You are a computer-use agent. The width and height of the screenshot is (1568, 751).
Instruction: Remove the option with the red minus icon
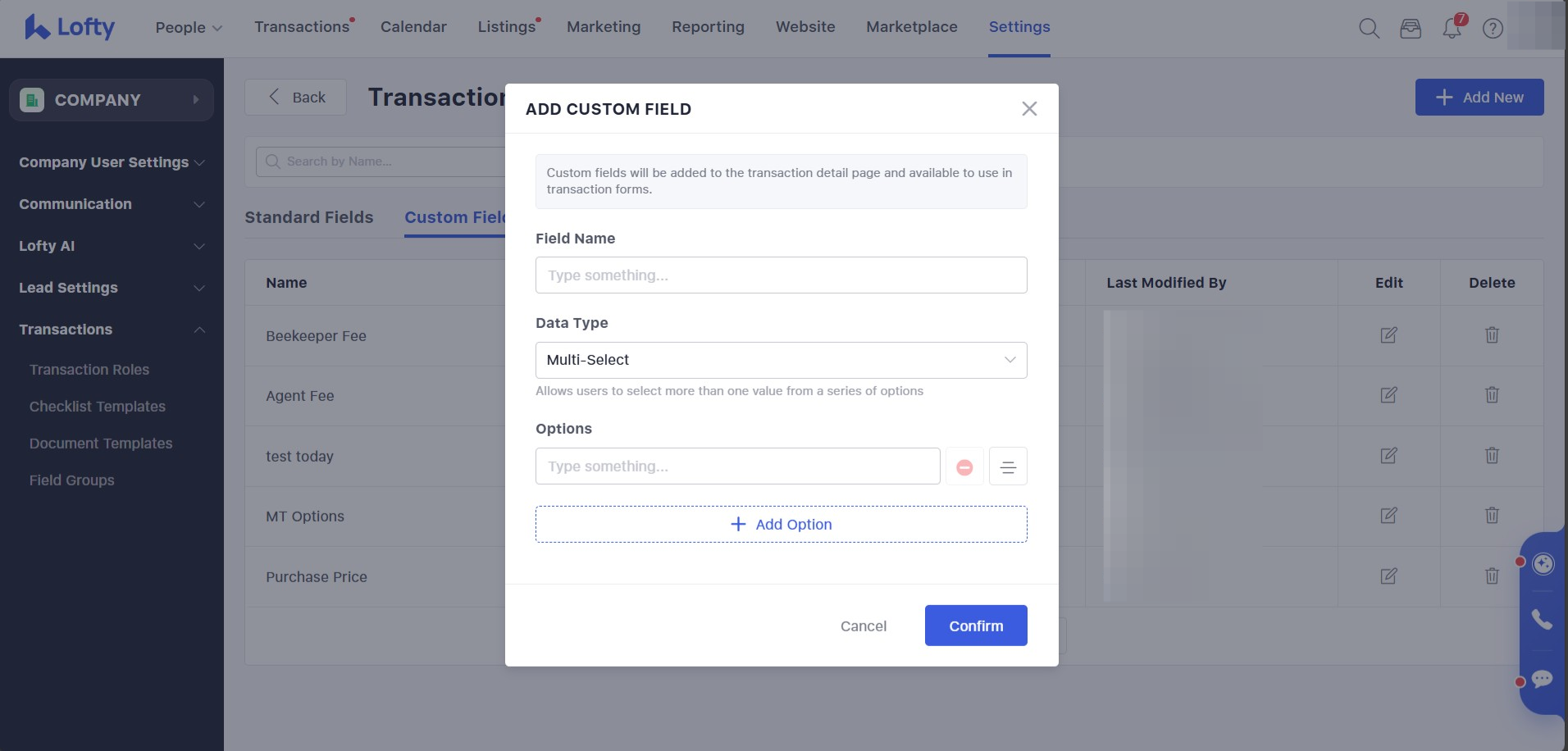click(964, 467)
